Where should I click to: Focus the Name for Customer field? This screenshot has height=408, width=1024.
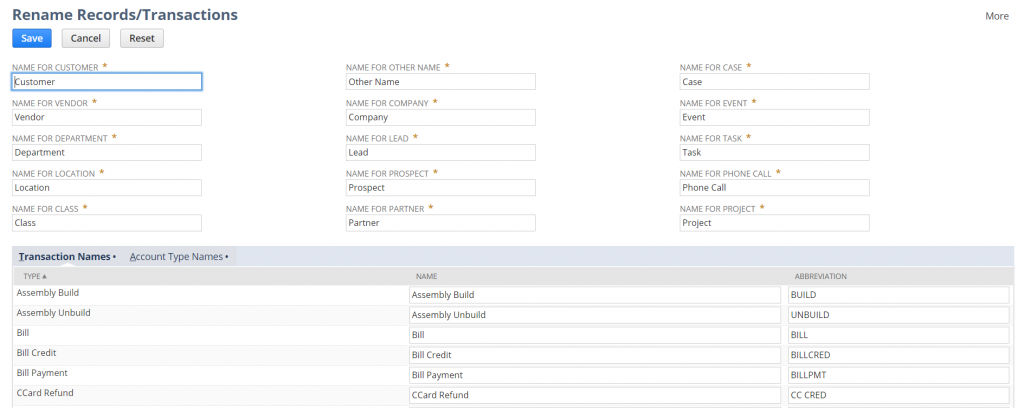[x=107, y=82]
